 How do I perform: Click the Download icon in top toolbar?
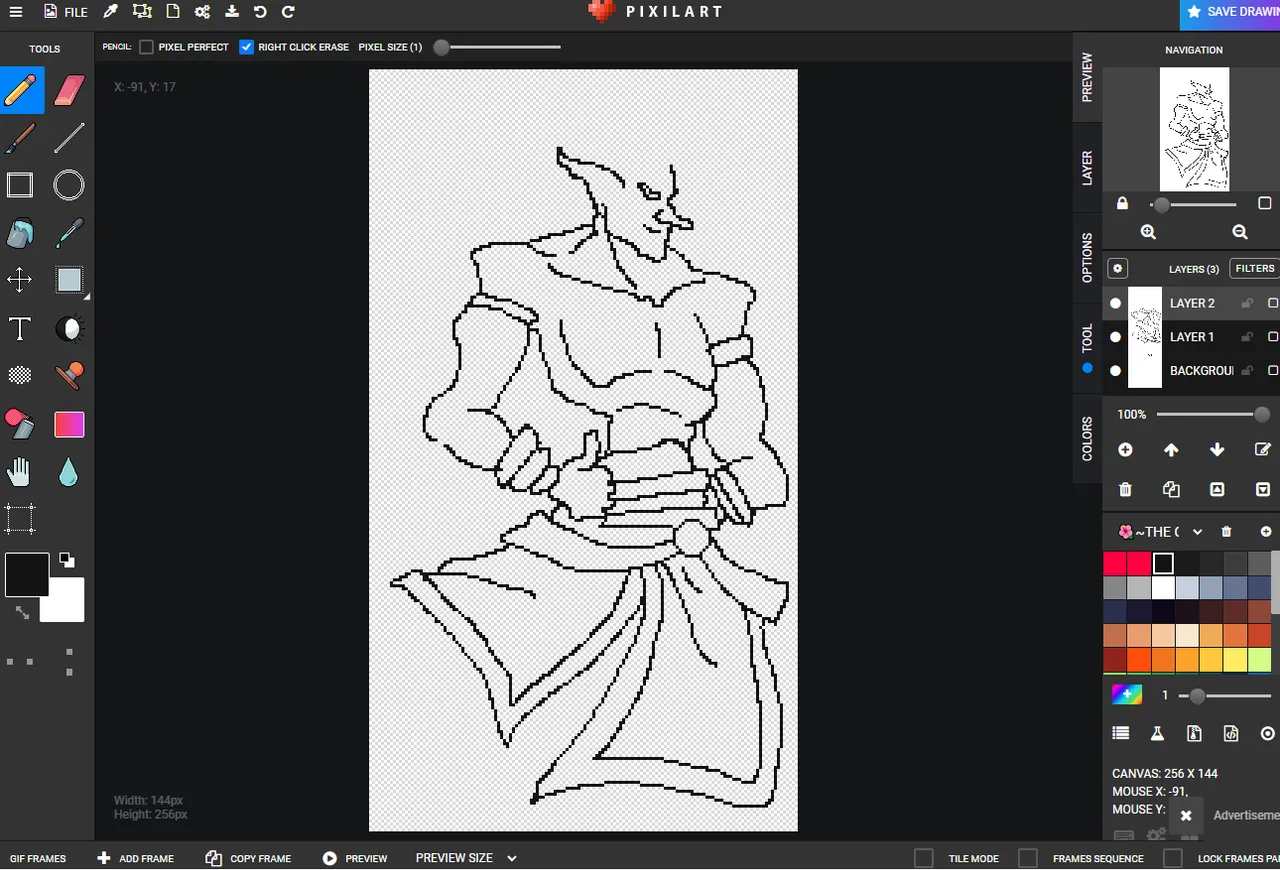click(x=231, y=12)
